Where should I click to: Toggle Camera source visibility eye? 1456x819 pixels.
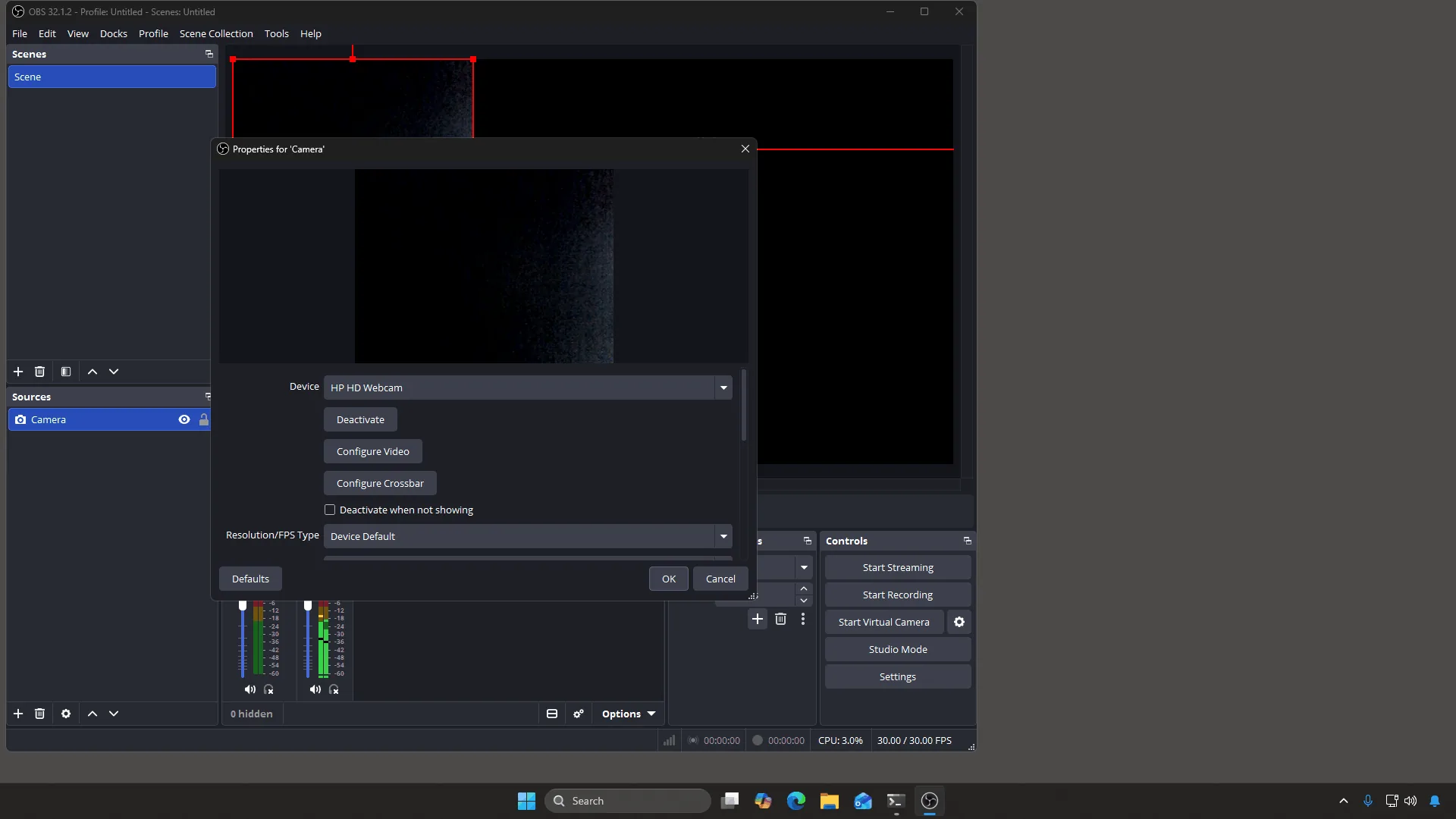coord(184,419)
